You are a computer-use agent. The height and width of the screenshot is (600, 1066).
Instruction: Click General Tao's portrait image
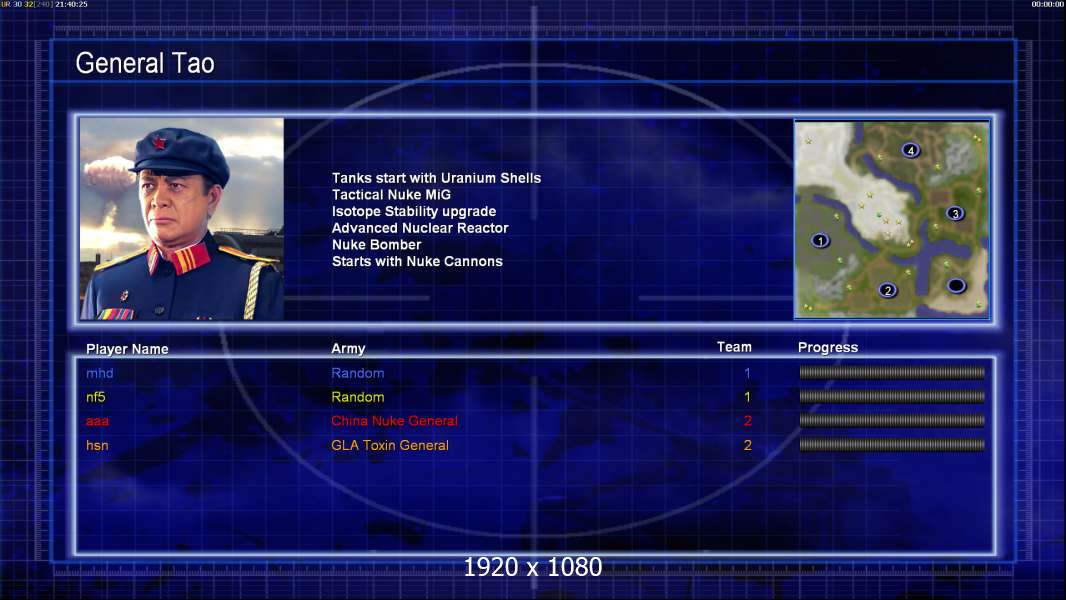[x=182, y=219]
